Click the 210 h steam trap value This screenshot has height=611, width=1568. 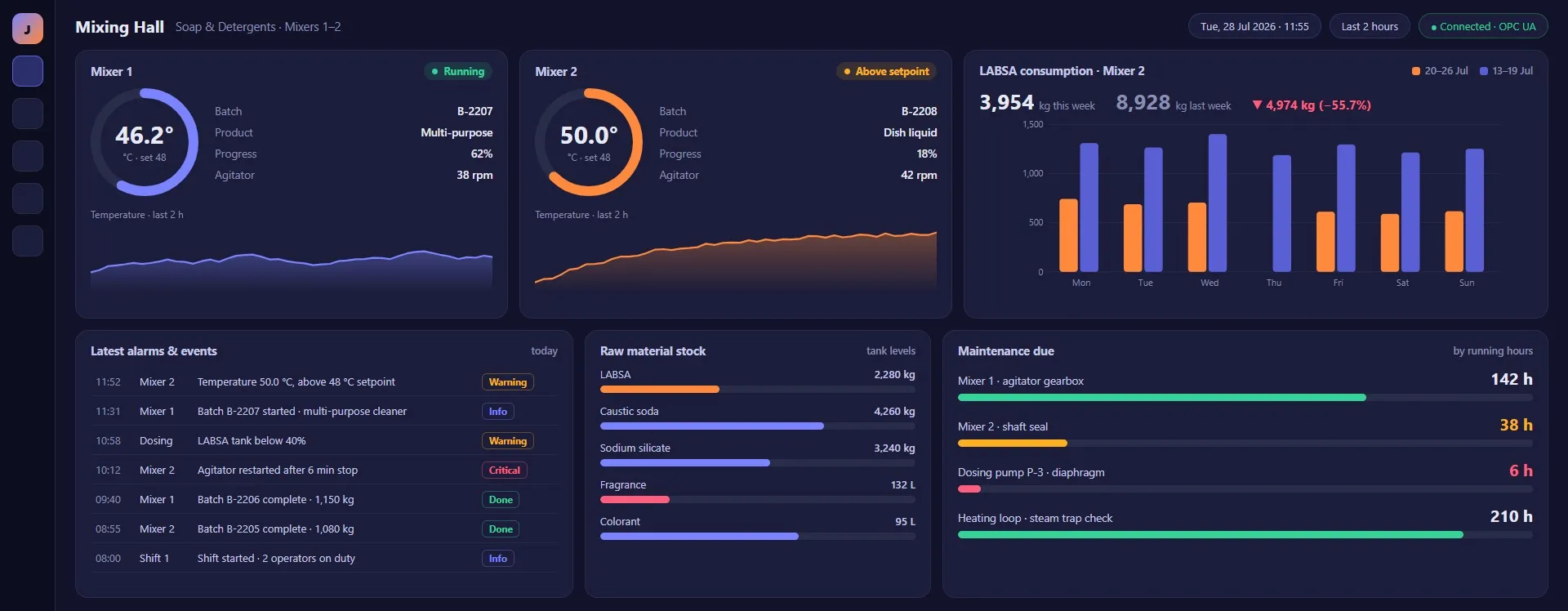pos(1512,516)
